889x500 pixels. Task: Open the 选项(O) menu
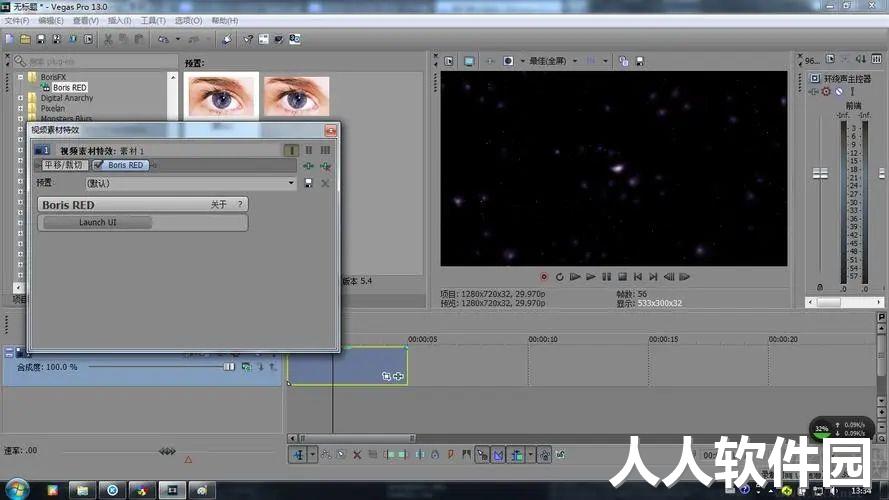point(188,20)
